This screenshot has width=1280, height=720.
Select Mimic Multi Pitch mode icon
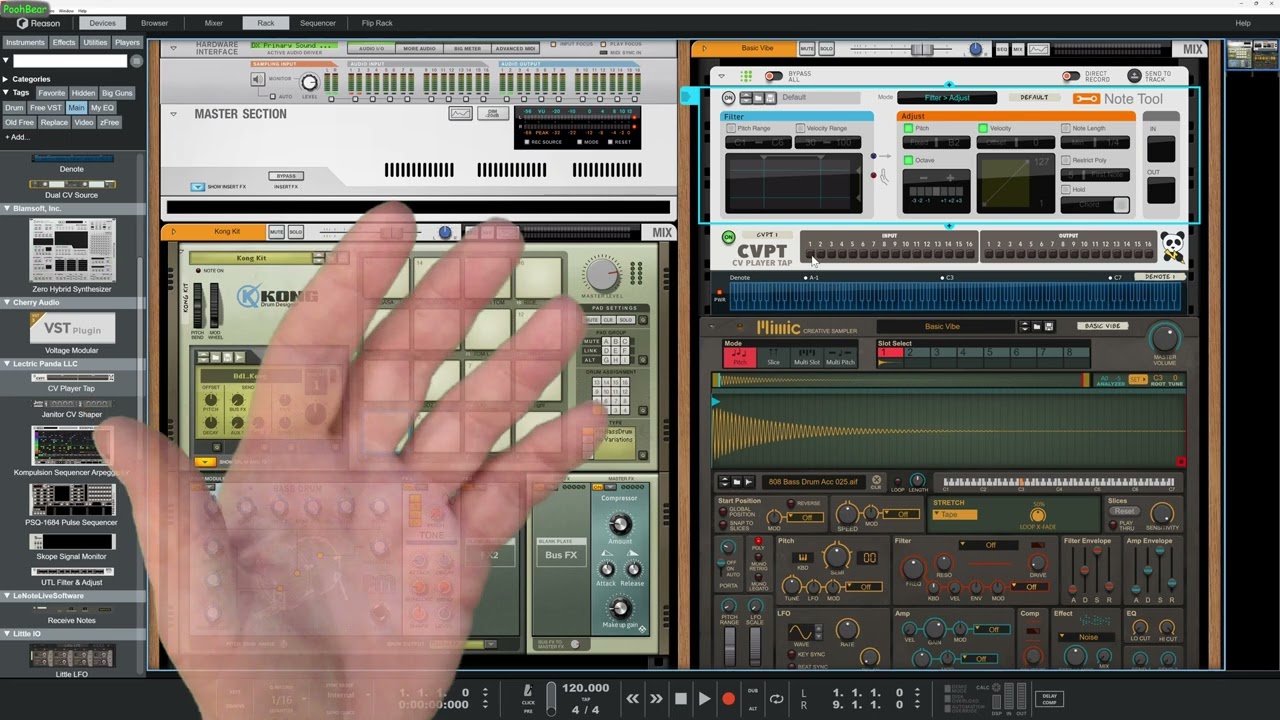coord(841,356)
